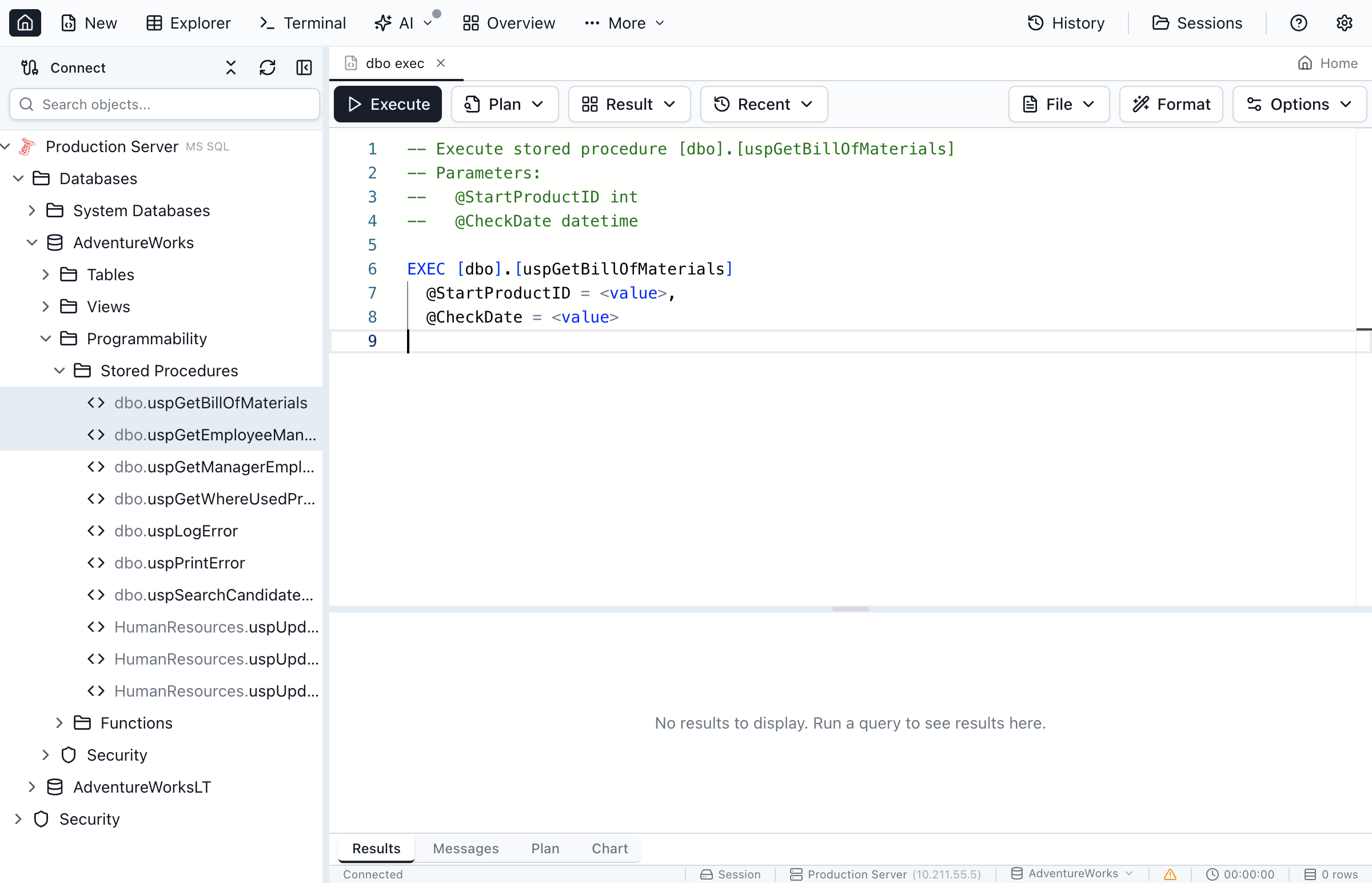The image size is (1372, 883).
Task: Open the Sessions view
Action: tap(1197, 23)
